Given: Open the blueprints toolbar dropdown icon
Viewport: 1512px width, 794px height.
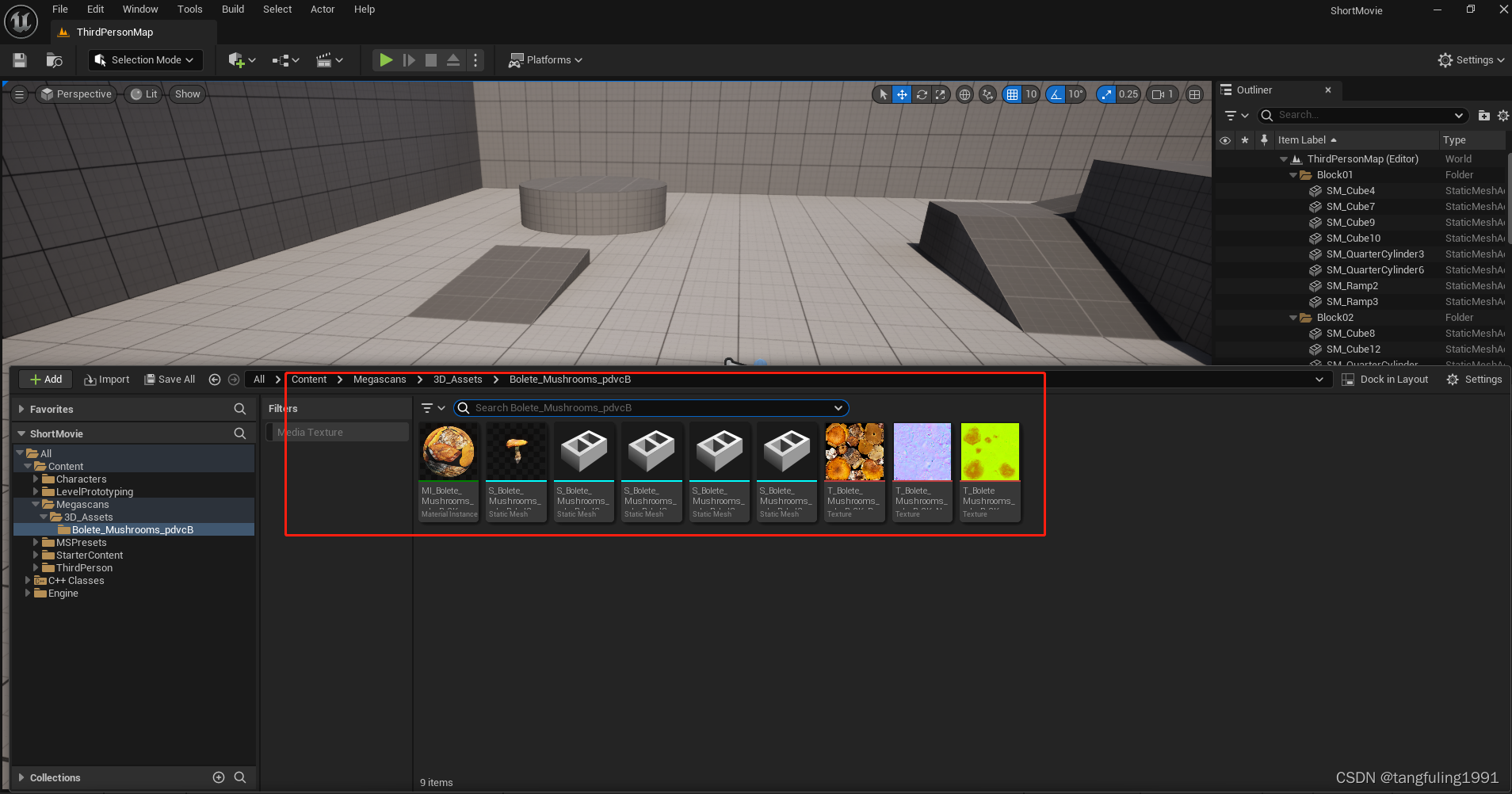Looking at the screenshot, I should pos(285,60).
